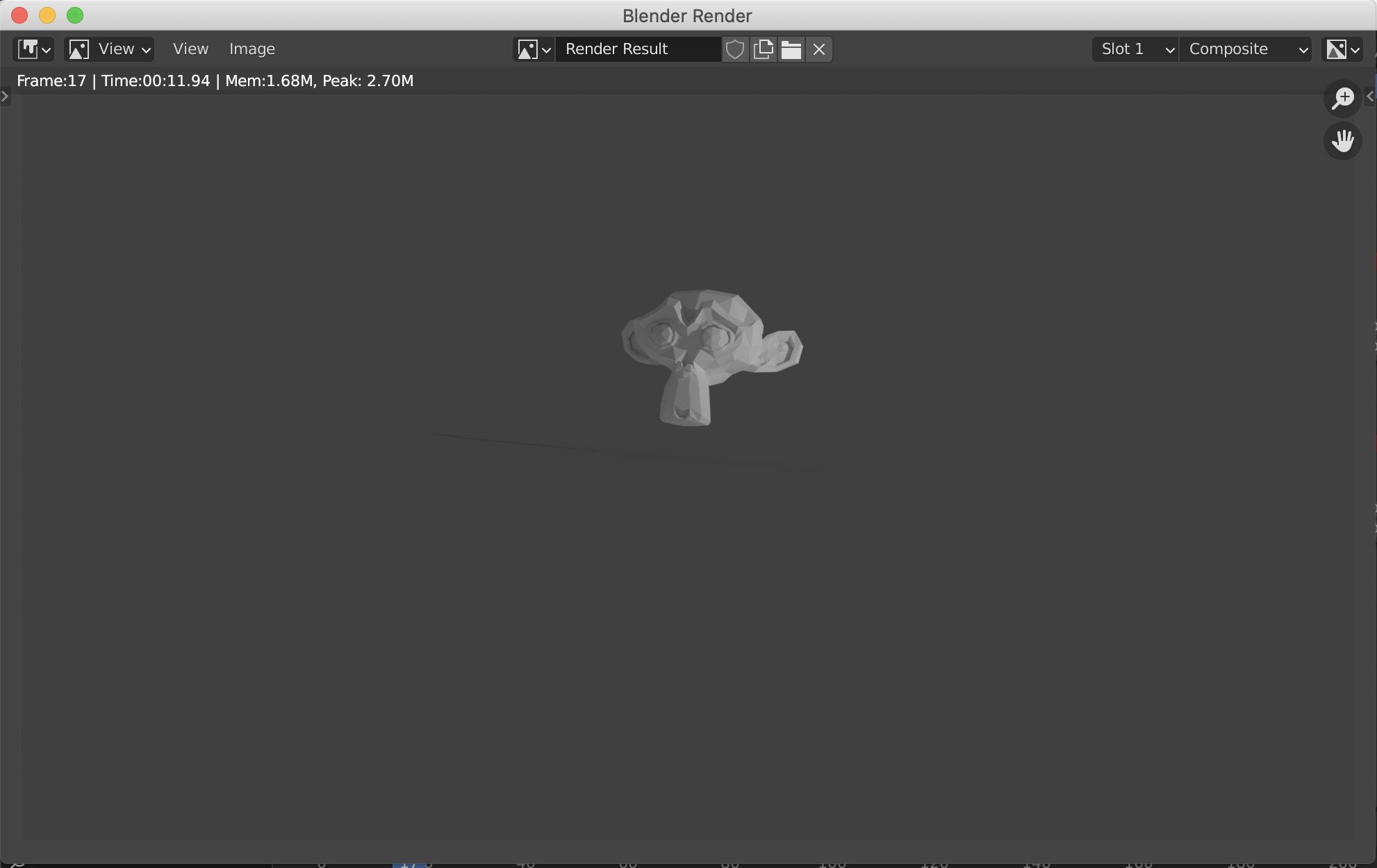
Task: Open the View menu
Action: 190,49
